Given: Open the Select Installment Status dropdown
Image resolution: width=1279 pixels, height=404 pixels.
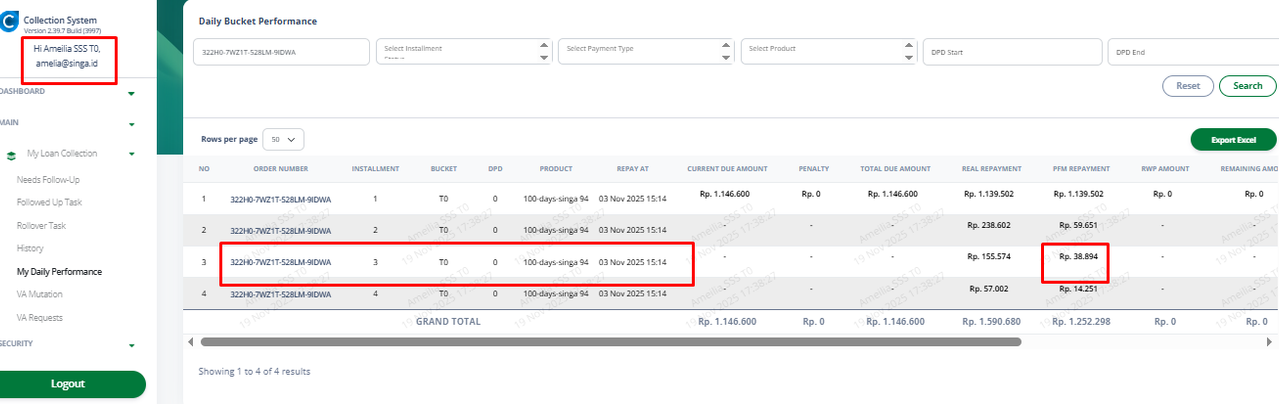Looking at the screenshot, I should pyautogui.click(x=464, y=51).
